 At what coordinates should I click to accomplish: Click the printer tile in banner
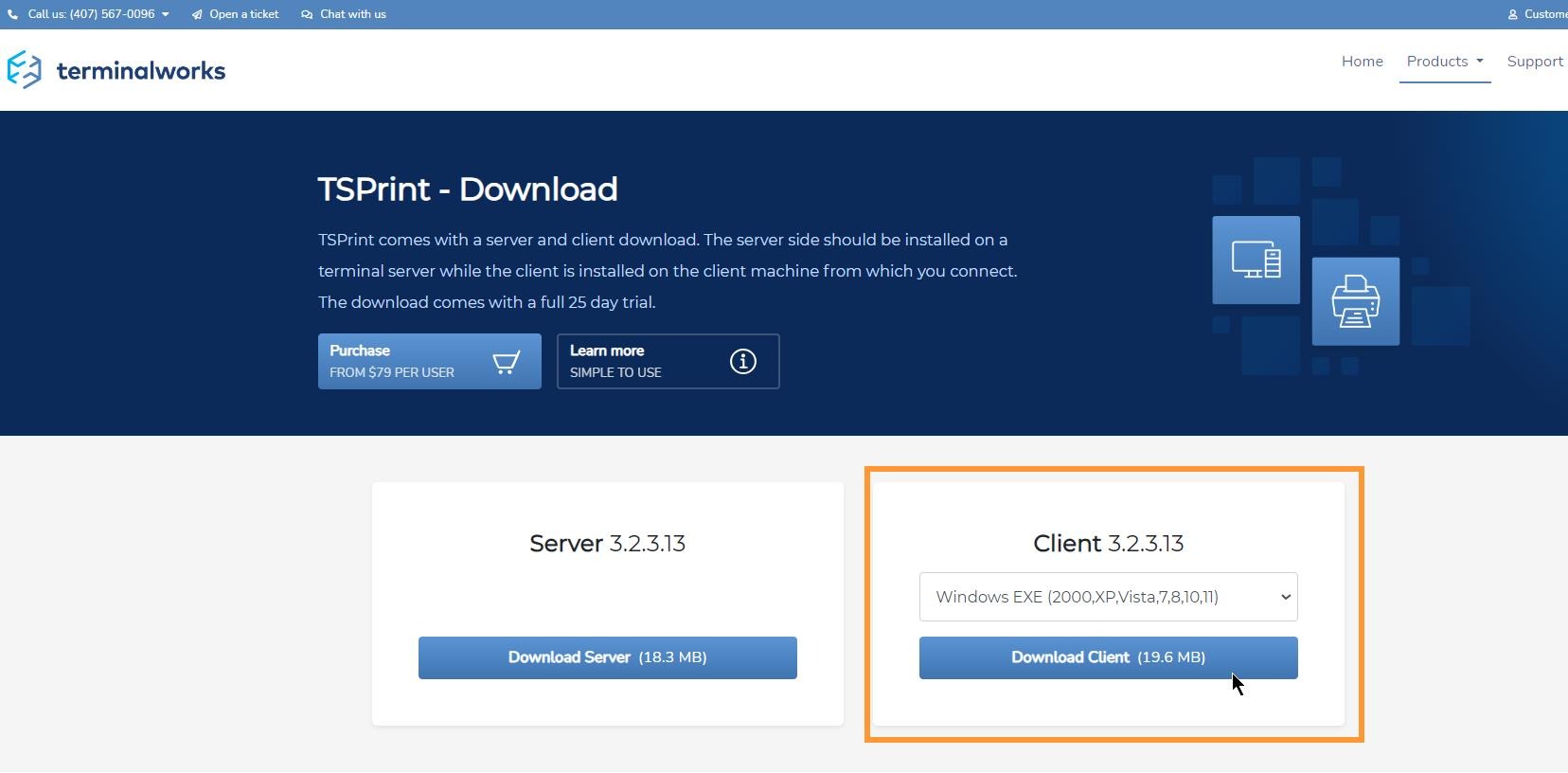tap(1356, 301)
